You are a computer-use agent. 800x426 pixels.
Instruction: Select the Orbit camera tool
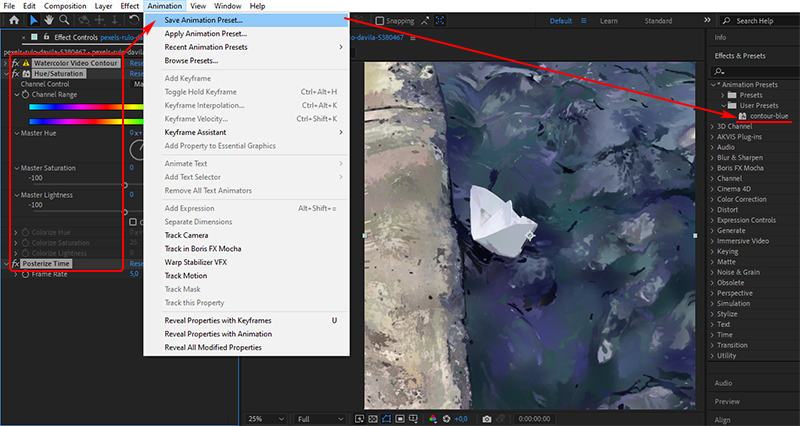[x=84, y=20]
